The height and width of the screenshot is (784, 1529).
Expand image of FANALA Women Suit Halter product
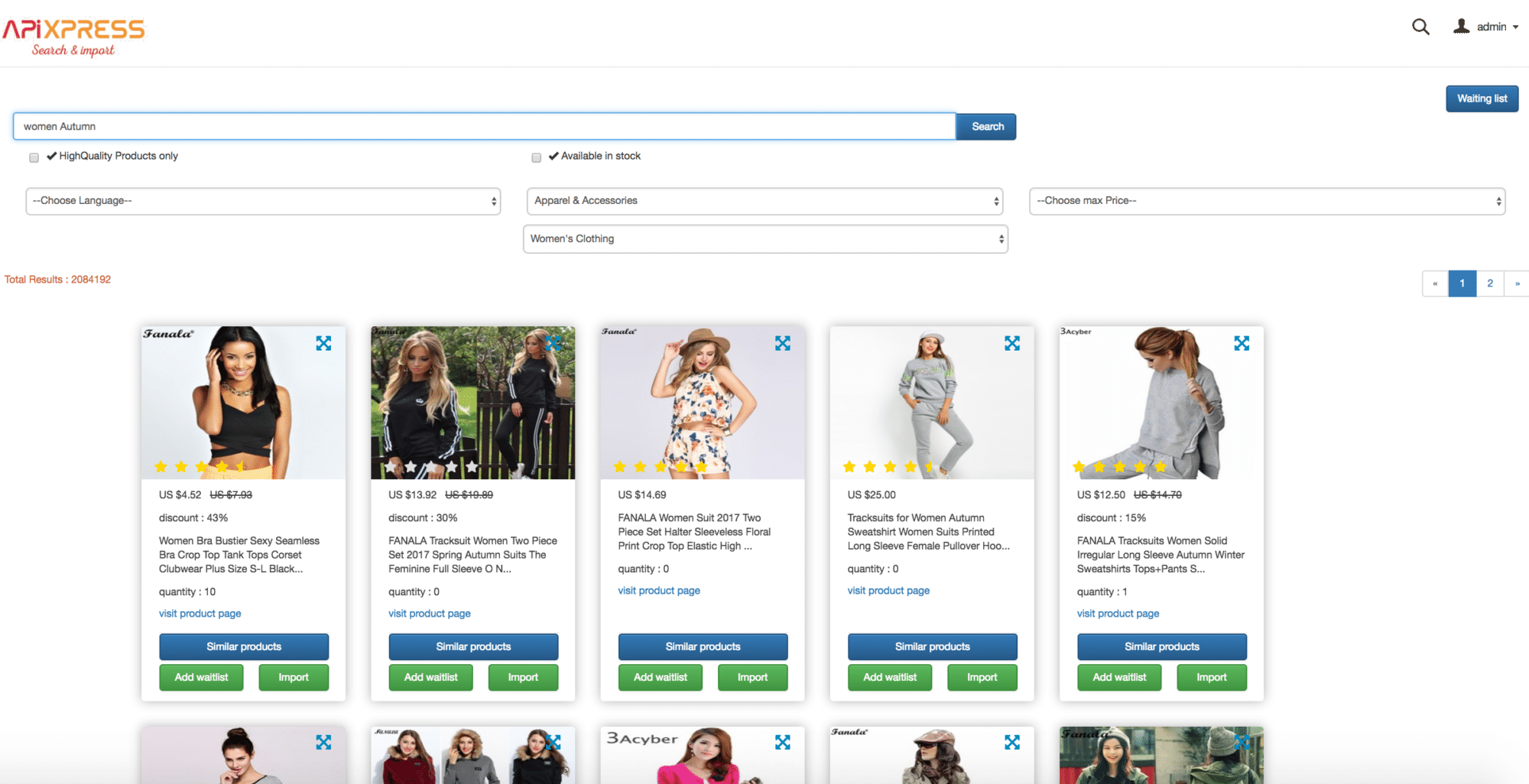(782, 343)
